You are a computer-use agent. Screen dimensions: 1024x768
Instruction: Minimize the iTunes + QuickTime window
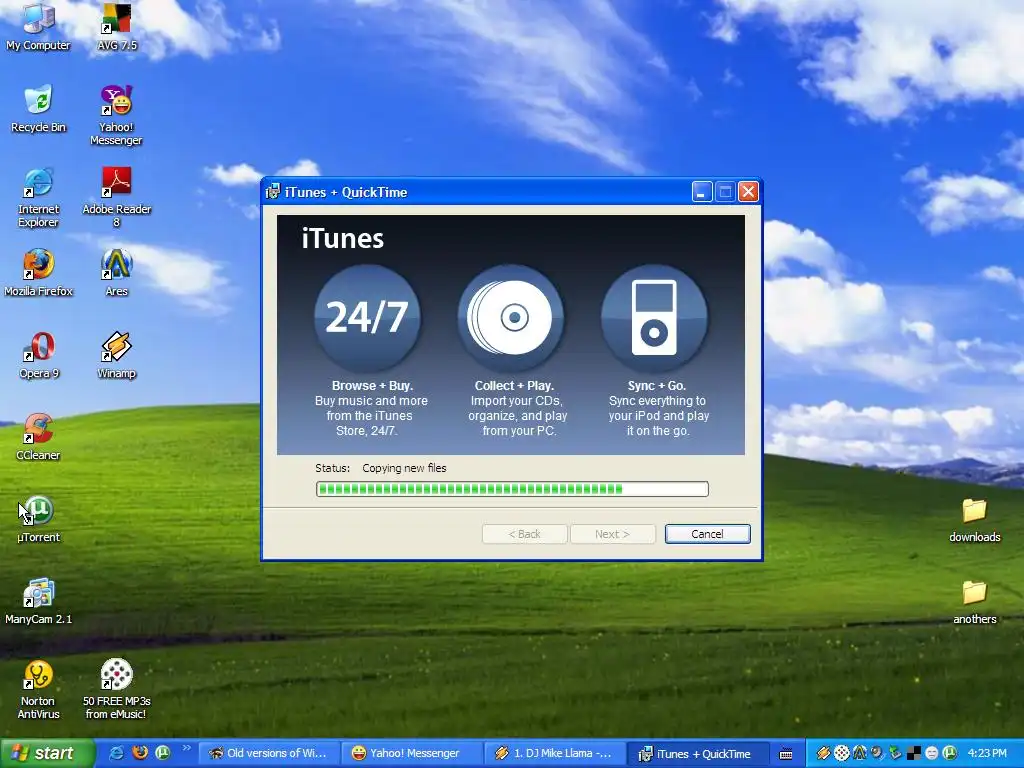pyautogui.click(x=701, y=192)
